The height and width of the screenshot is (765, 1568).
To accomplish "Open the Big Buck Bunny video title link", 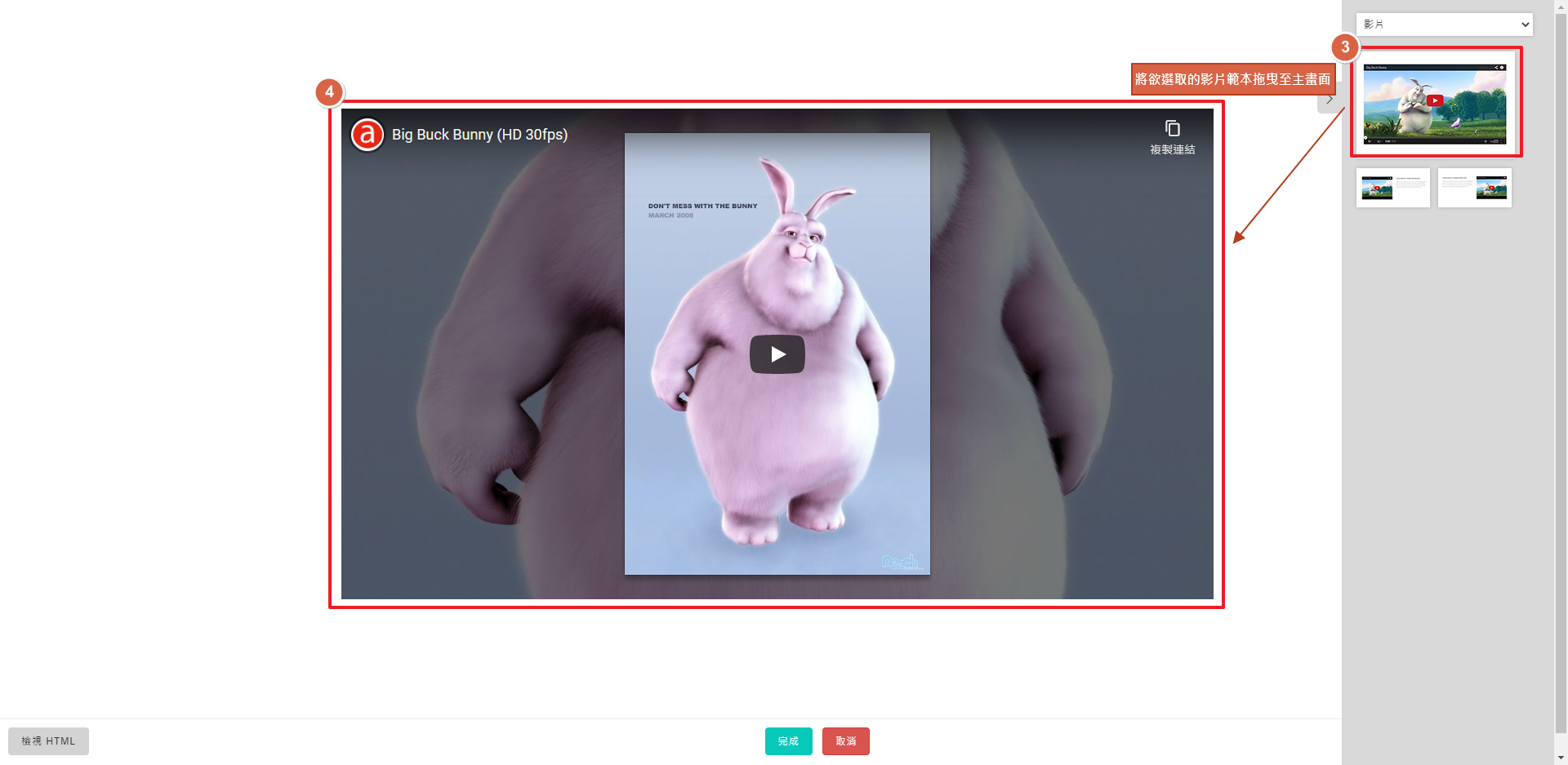I will pos(479,135).
